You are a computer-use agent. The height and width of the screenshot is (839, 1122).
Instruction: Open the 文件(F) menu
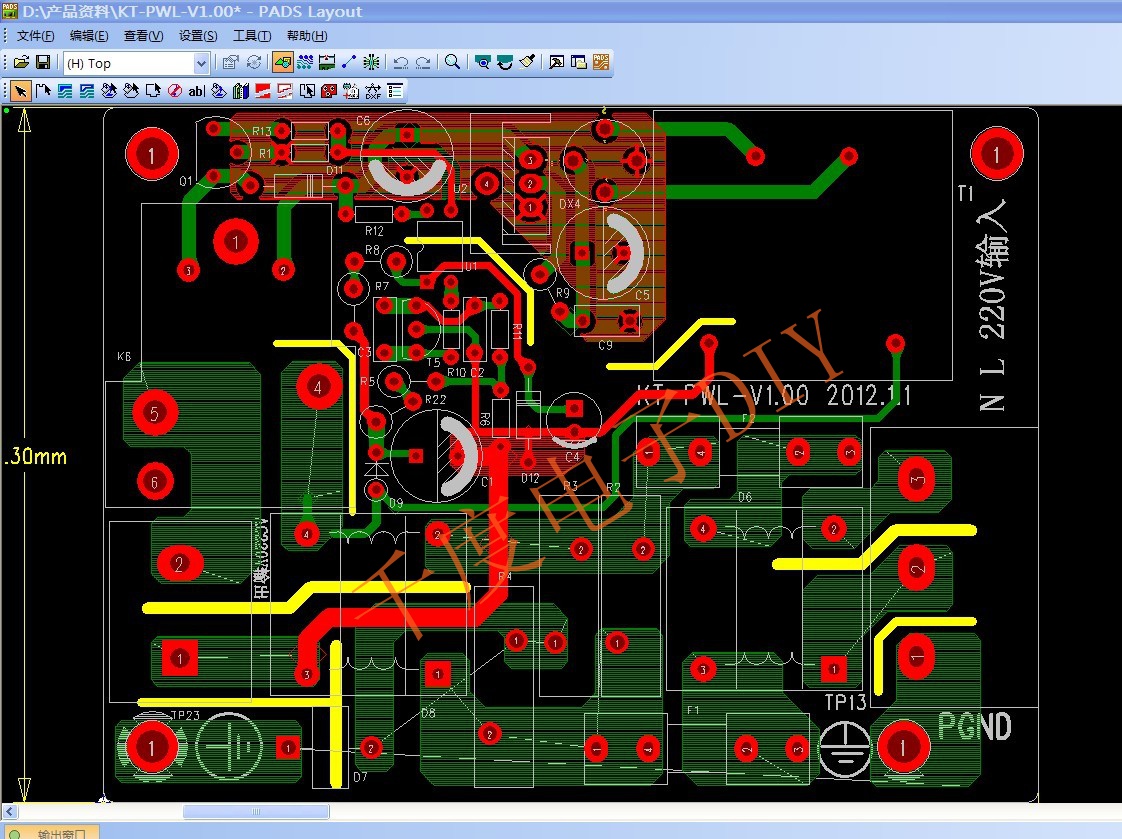tap(35, 36)
